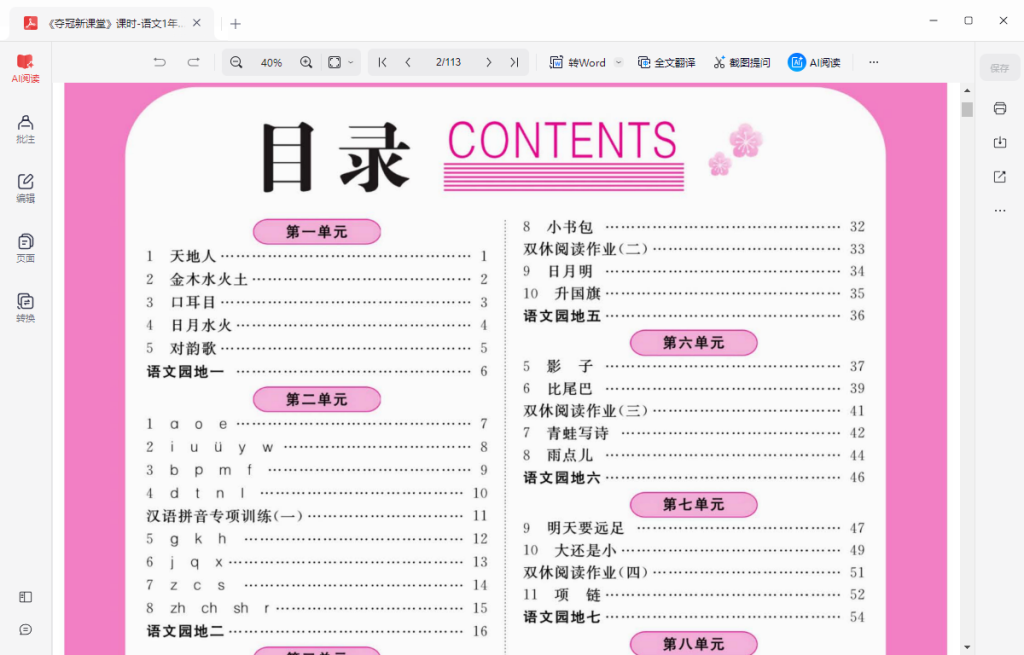Image resolution: width=1024 pixels, height=655 pixels.
Task: Convert document using 转Word button
Action: (580, 62)
